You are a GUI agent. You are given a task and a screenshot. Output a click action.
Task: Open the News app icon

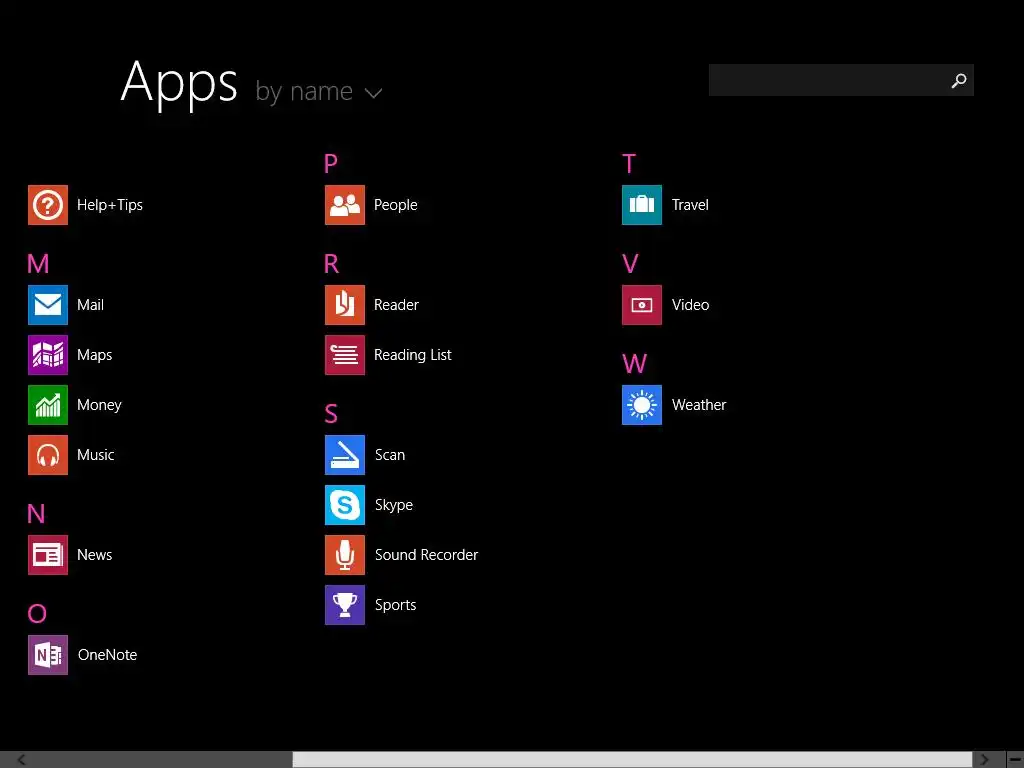[x=48, y=555]
